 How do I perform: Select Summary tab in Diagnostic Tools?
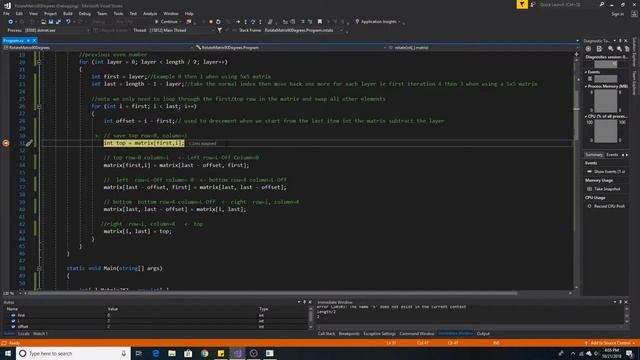click(x=594, y=155)
